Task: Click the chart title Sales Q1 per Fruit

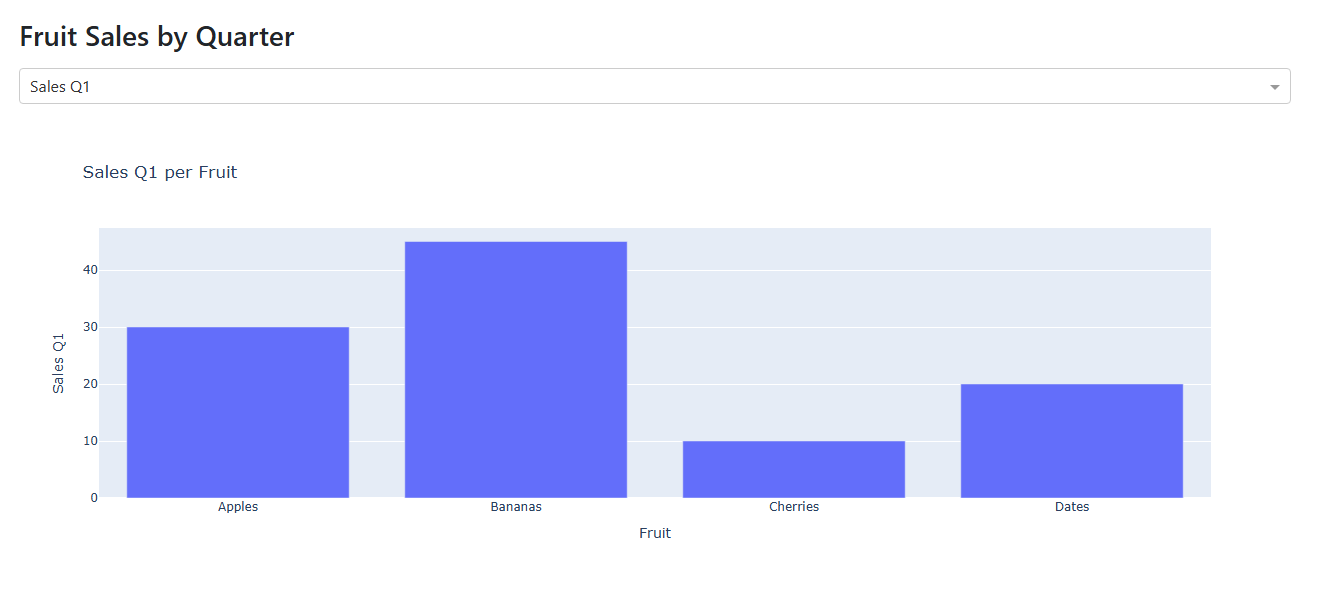Action: click(160, 172)
